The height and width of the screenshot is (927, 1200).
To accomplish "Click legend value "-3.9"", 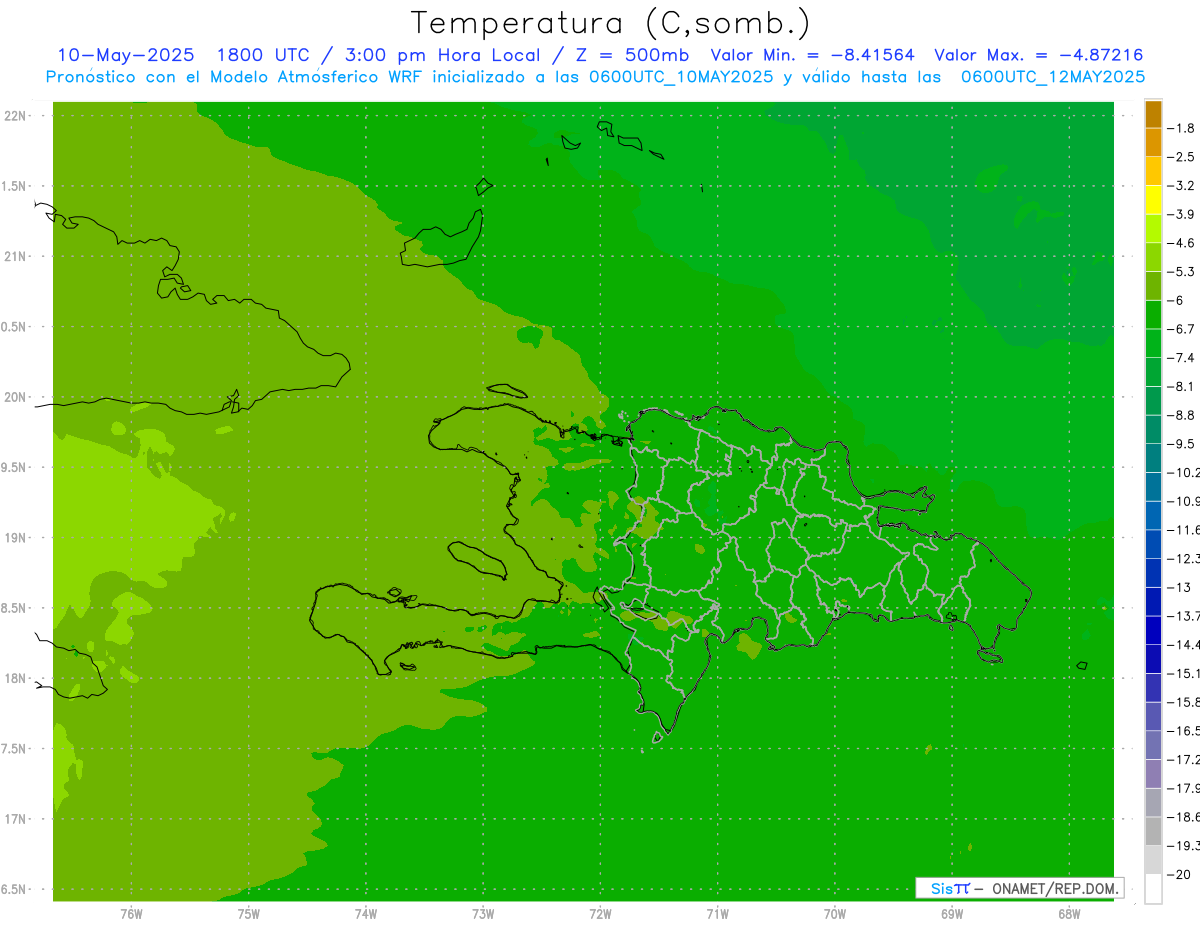I will pos(1181,214).
